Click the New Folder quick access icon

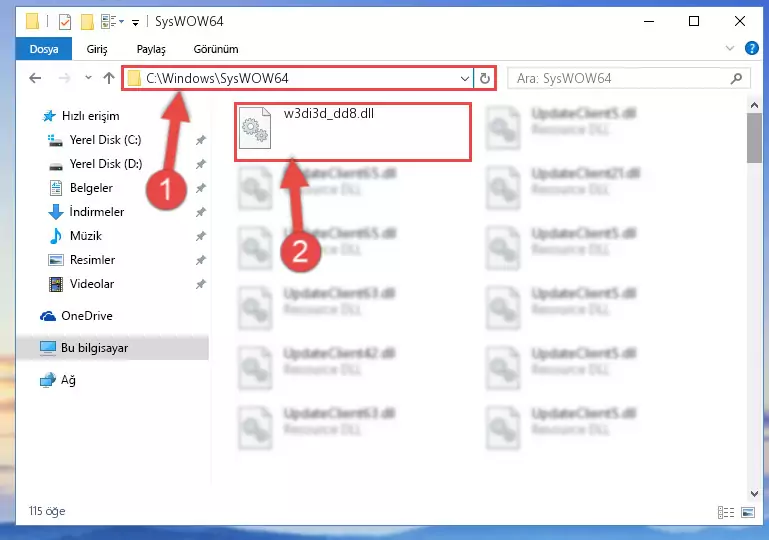87,22
